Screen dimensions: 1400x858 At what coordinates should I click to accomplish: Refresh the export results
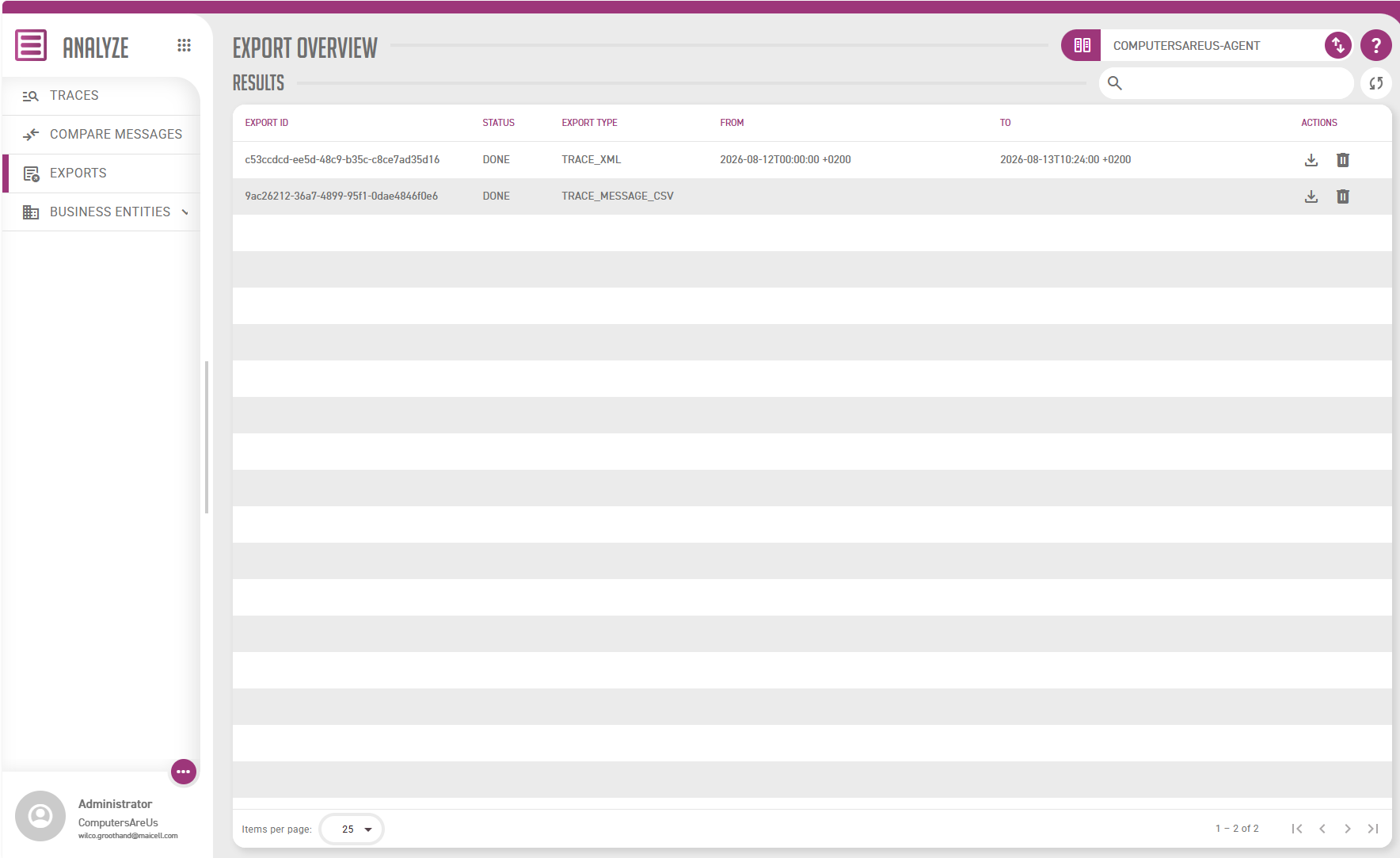coord(1375,83)
